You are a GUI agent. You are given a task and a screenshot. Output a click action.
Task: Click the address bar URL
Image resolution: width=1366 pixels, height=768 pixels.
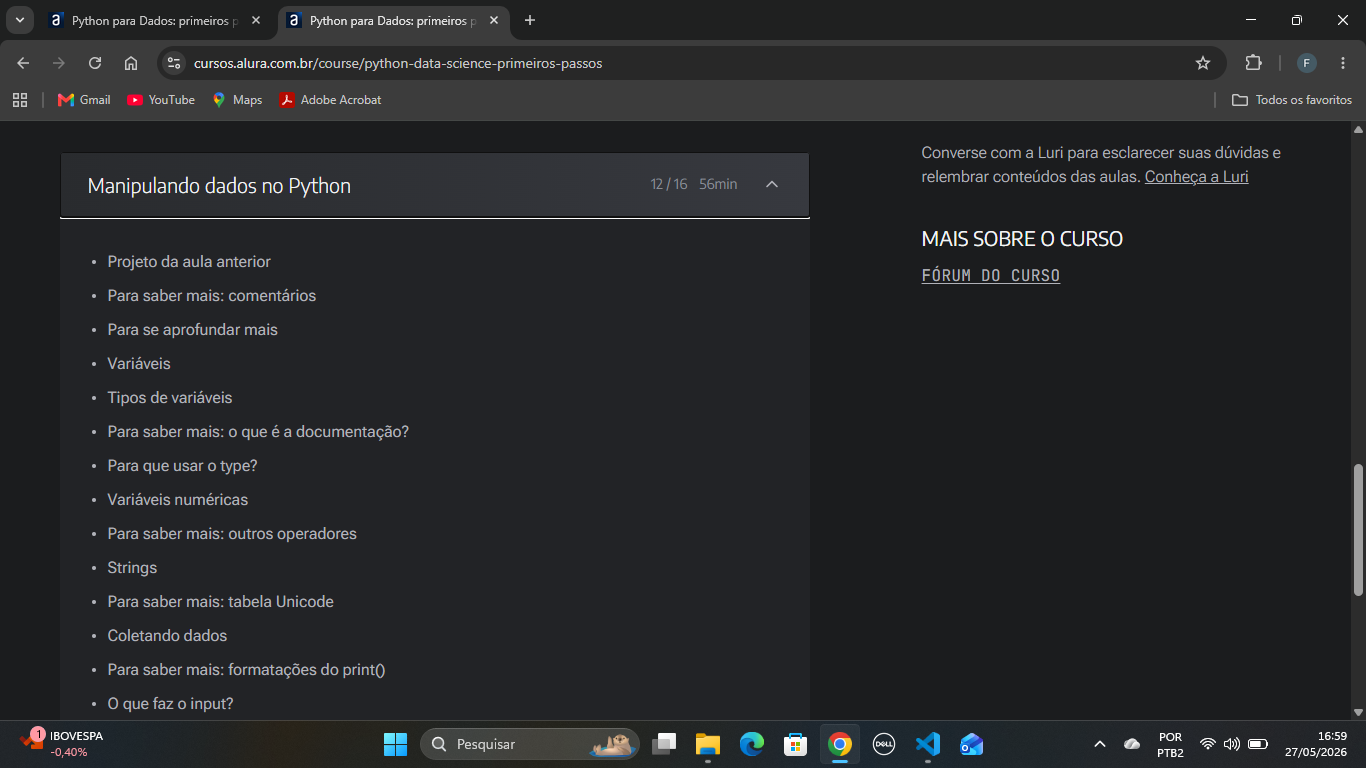tap(398, 63)
